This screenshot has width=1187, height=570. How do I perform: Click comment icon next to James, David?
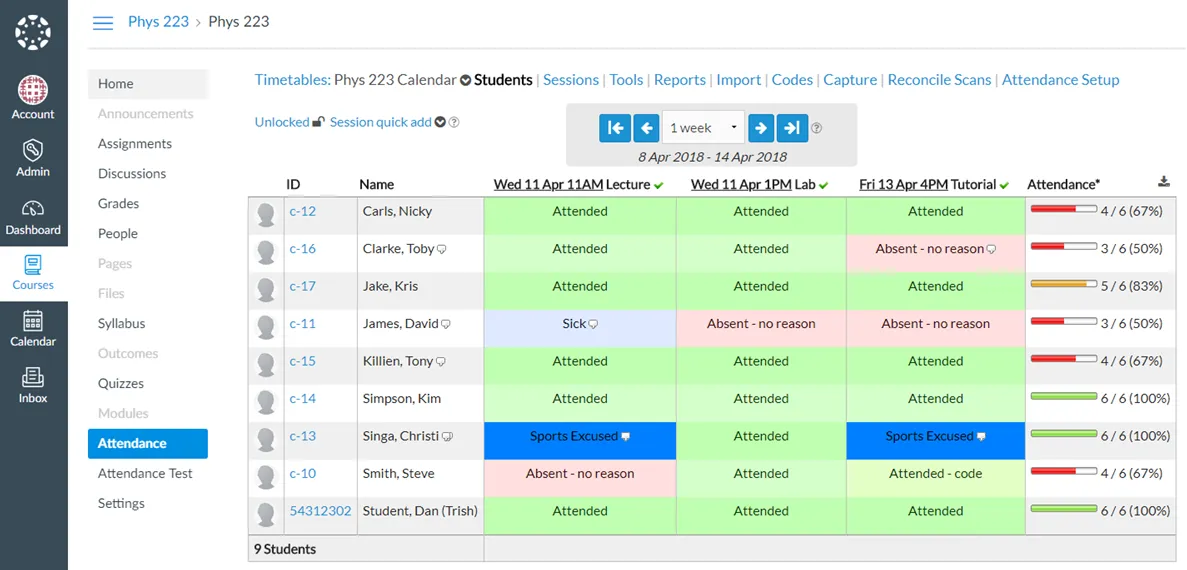(x=446, y=325)
